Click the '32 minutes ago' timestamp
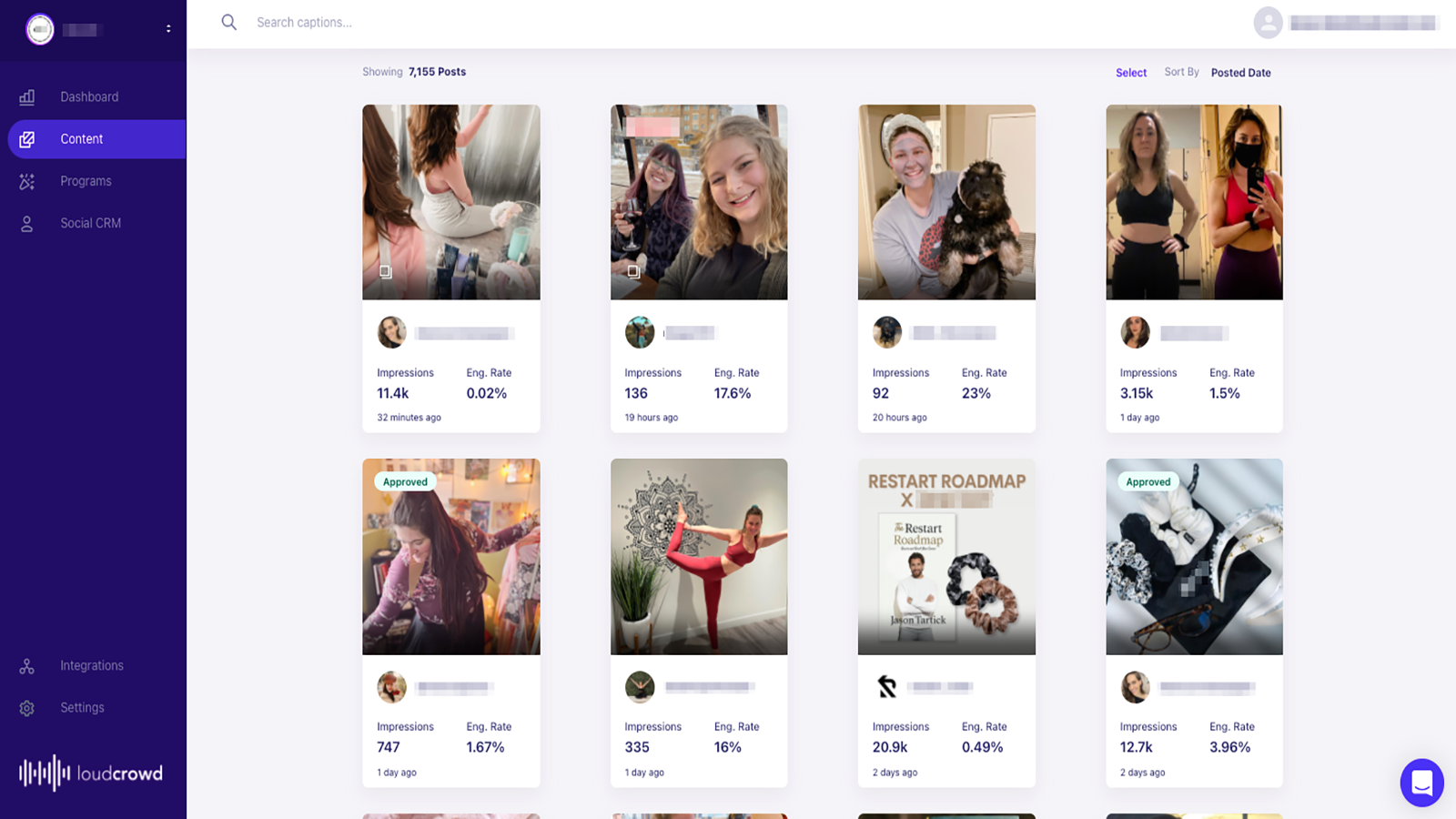Image resolution: width=1456 pixels, height=819 pixels. pos(409,418)
